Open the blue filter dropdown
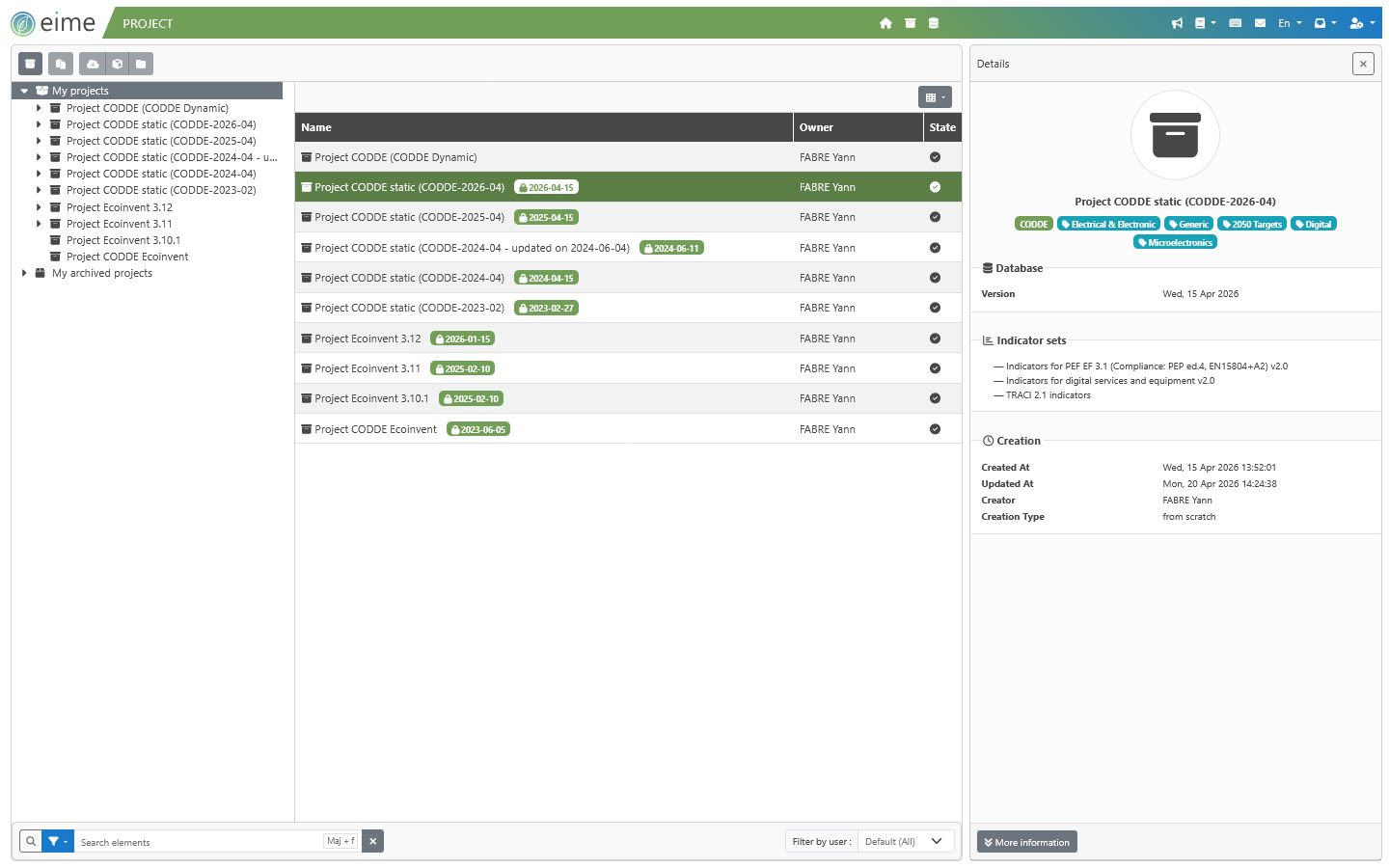 (58, 841)
